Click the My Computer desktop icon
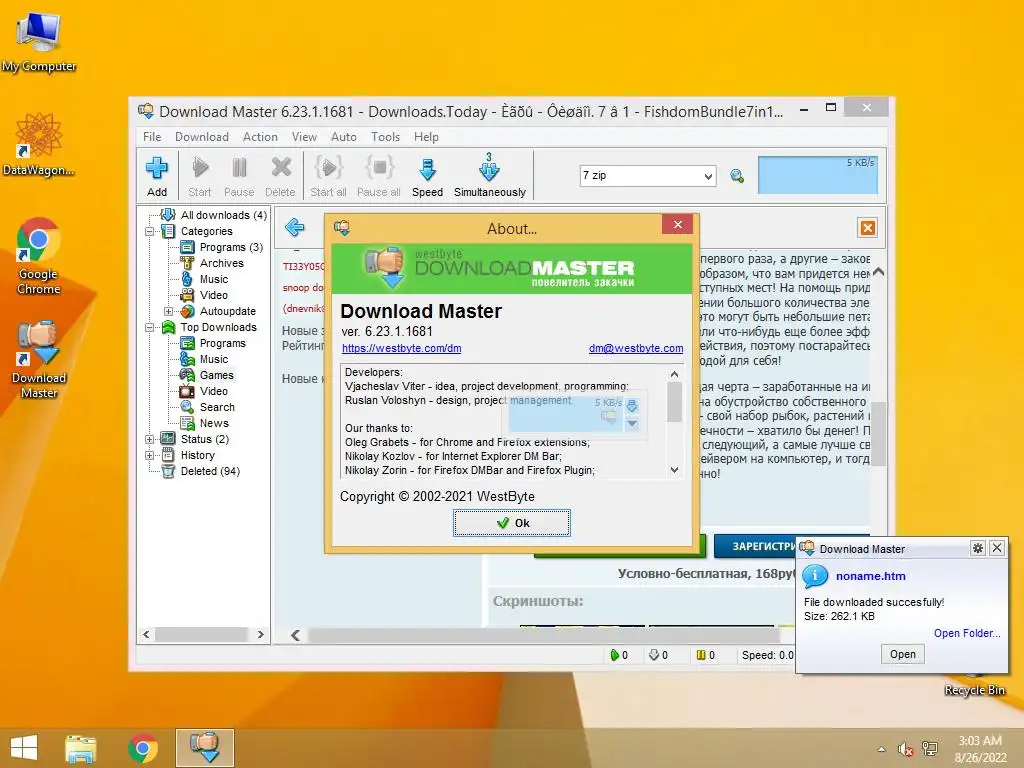Screen dimensions: 1024x768 click(39, 41)
